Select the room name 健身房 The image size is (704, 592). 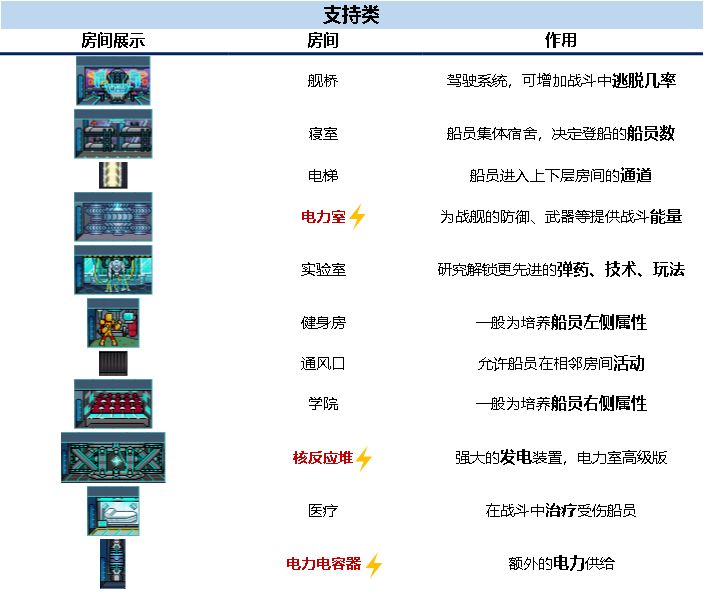click(323, 323)
